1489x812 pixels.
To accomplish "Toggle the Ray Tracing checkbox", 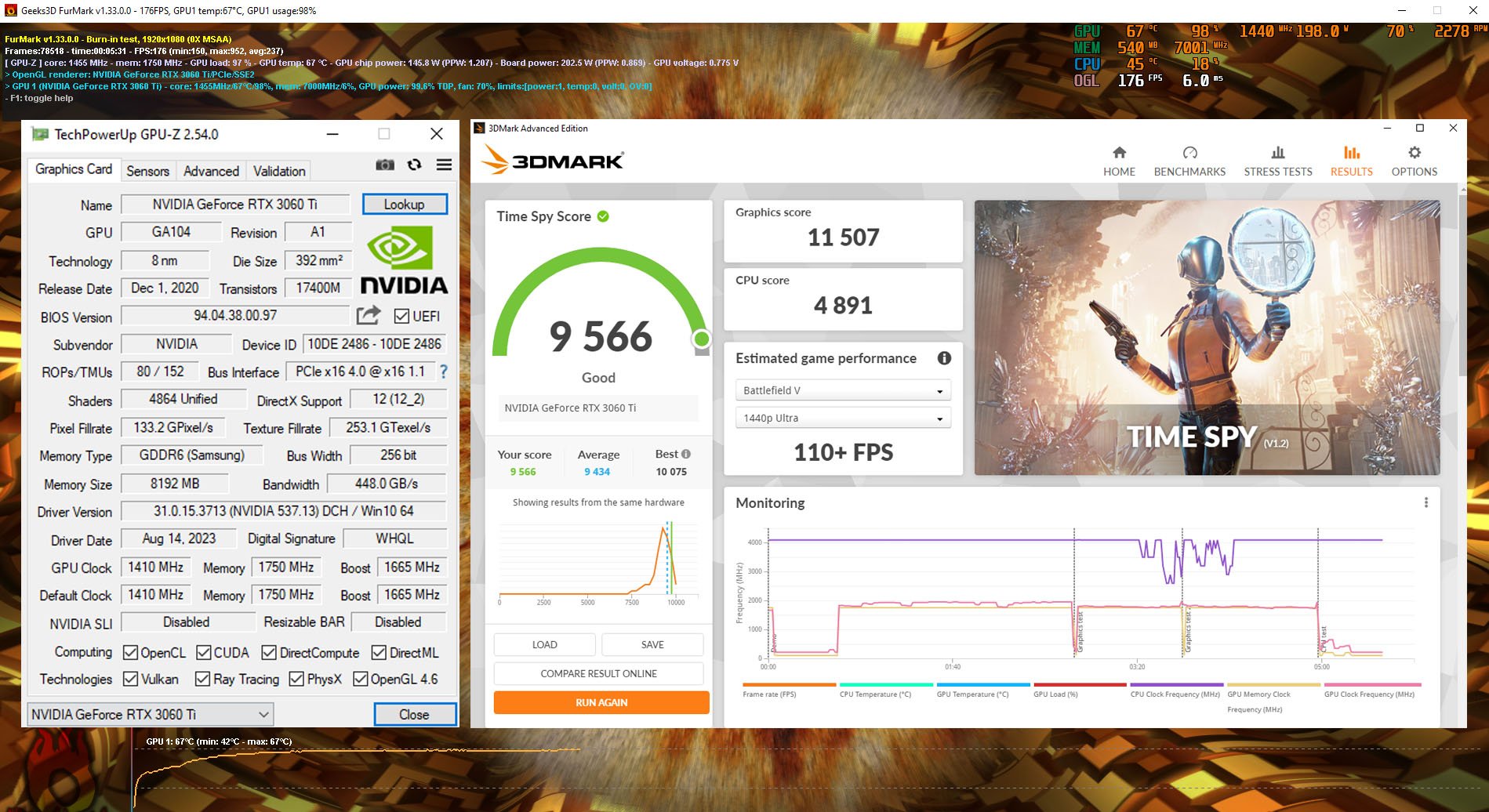I will [202, 679].
